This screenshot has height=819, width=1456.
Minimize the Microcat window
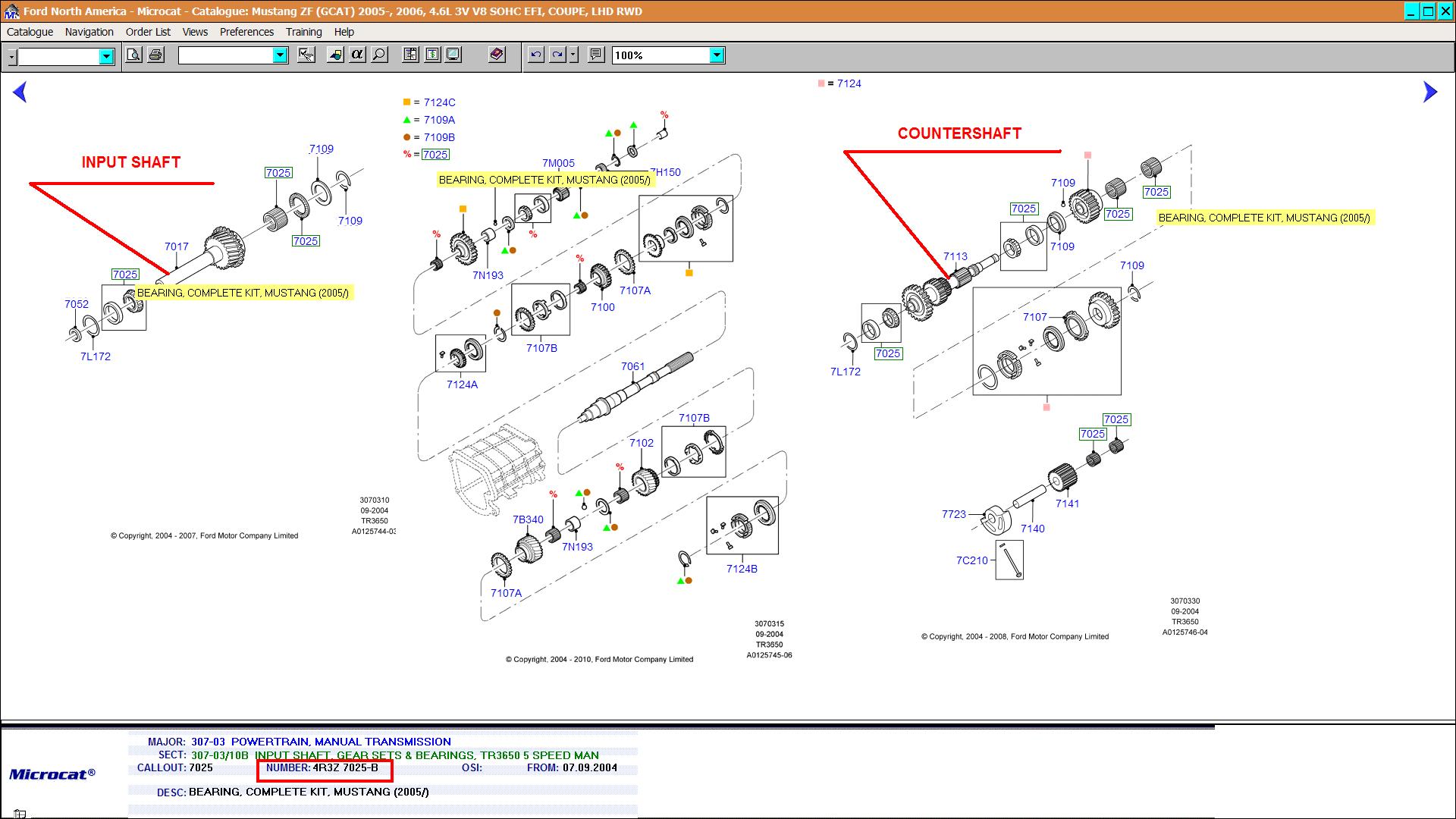[1410, 11]
